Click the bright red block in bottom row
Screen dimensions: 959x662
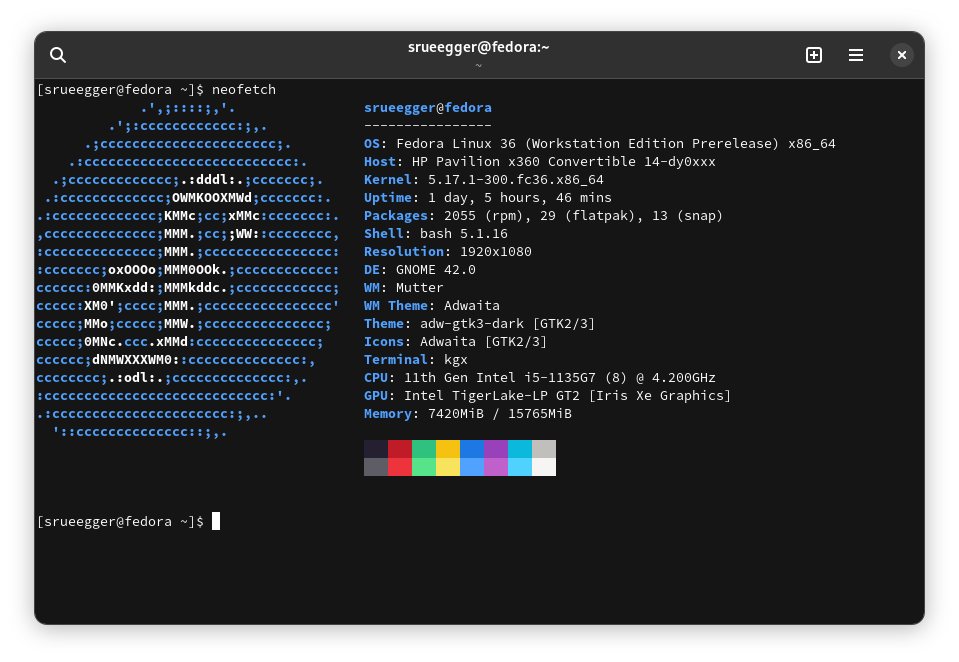click(400, 467)
